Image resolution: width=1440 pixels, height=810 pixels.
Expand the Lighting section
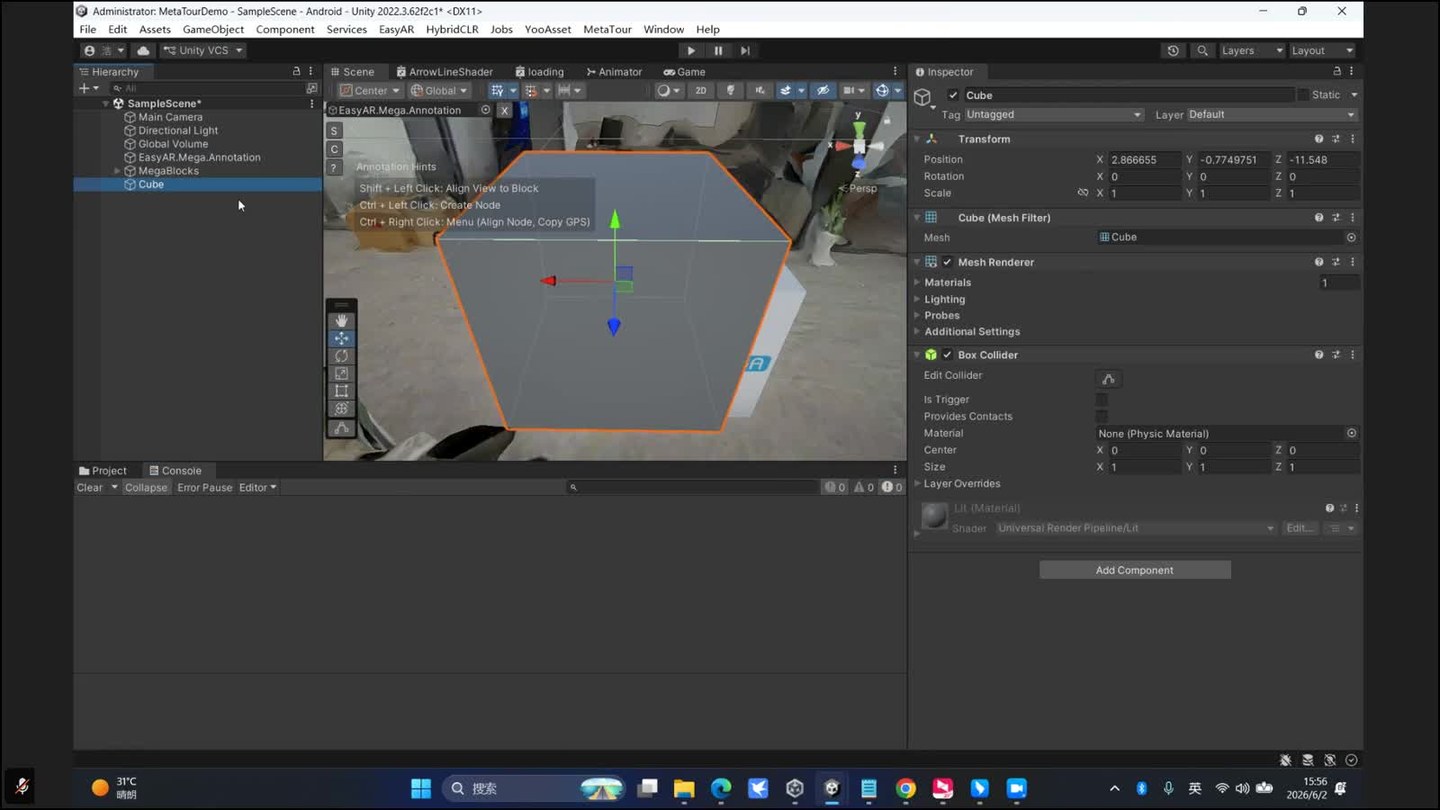pos(917,299)
